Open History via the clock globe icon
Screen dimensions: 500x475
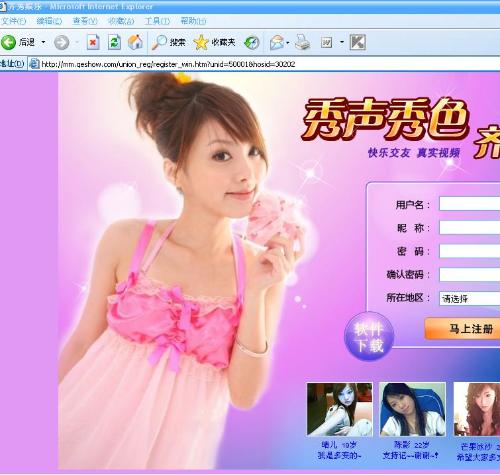tap(252, 43)
